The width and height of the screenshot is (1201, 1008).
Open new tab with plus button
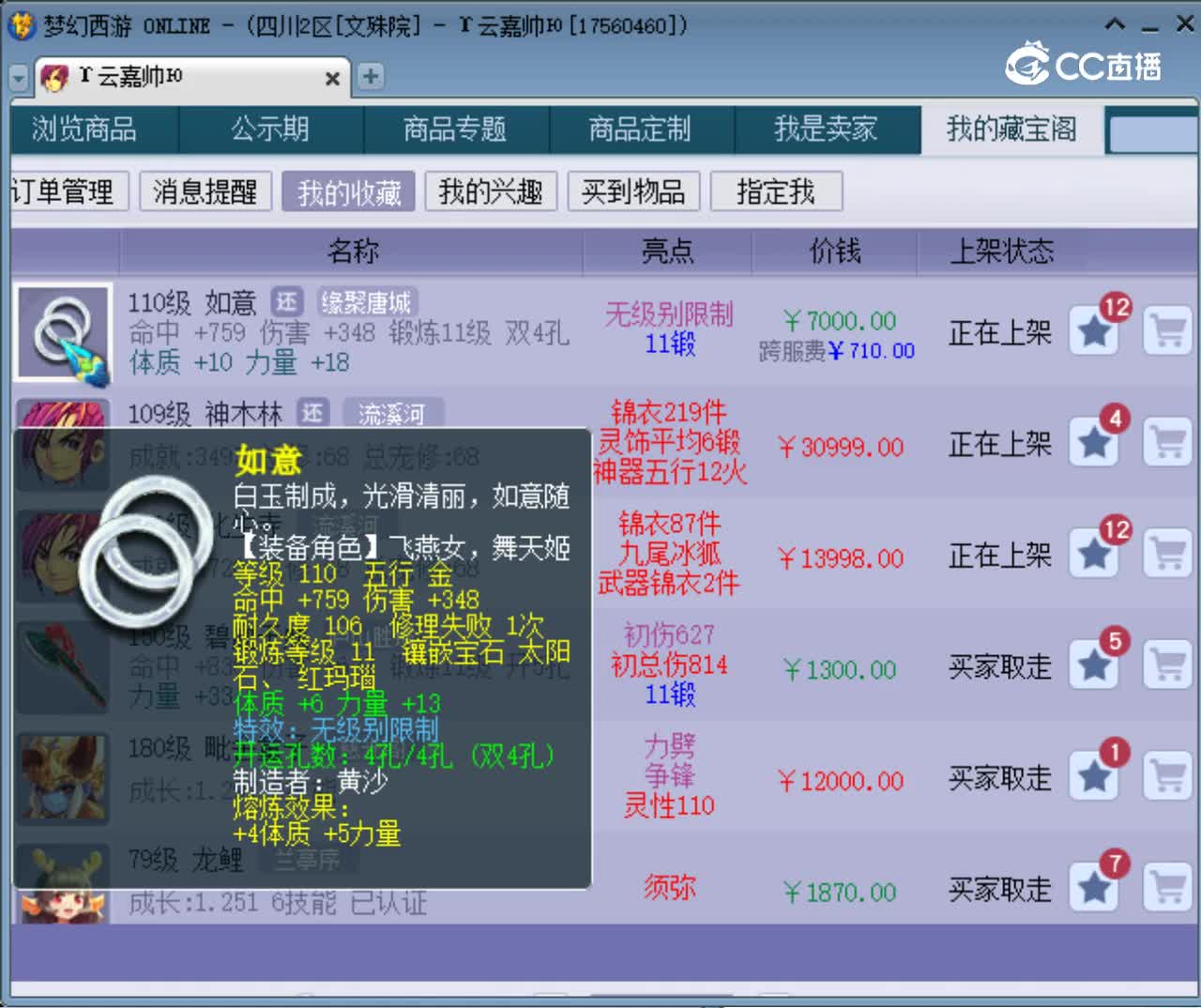coord(371,76)
